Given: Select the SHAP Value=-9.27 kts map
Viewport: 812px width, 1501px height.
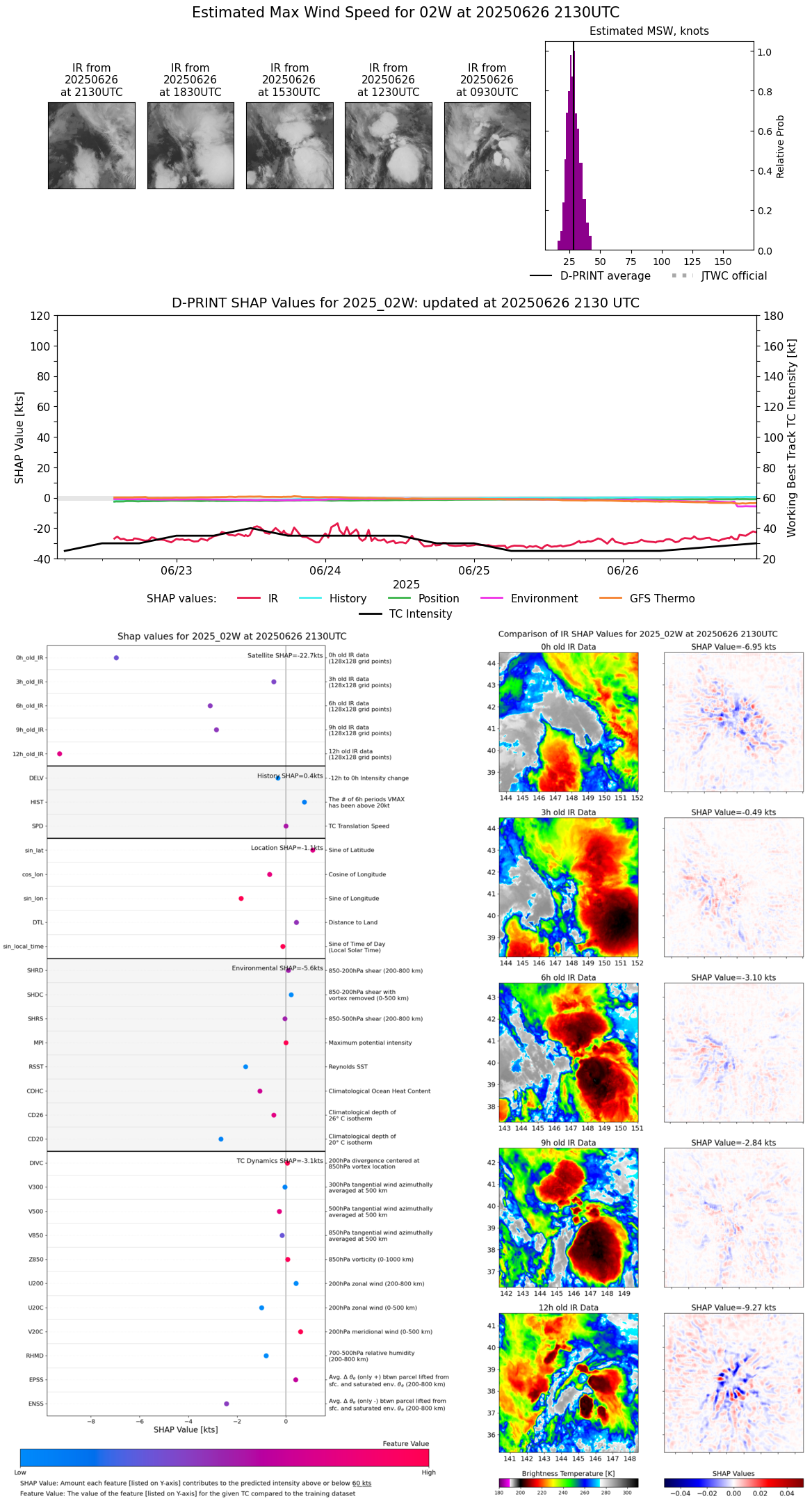Looking at the screenshot, I should coord(733,1383).
